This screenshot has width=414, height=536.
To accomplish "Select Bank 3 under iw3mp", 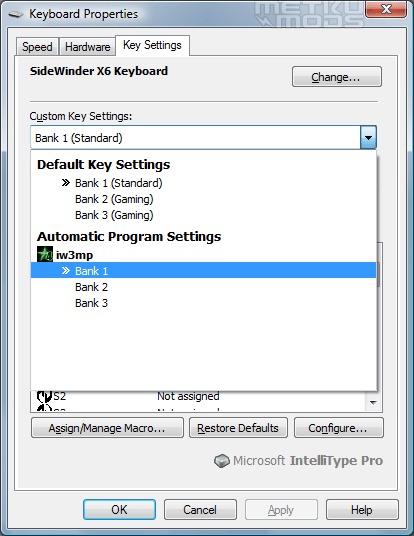I will (x=91, y=303).
